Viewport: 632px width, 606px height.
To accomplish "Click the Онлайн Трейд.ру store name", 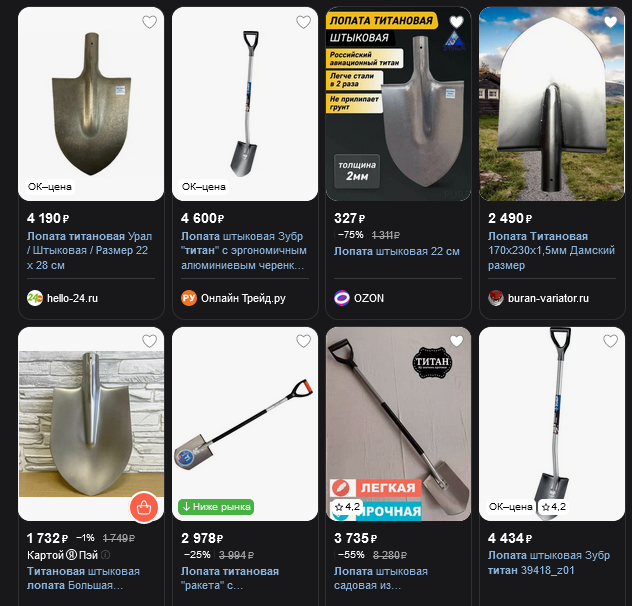I will (243, 298).
